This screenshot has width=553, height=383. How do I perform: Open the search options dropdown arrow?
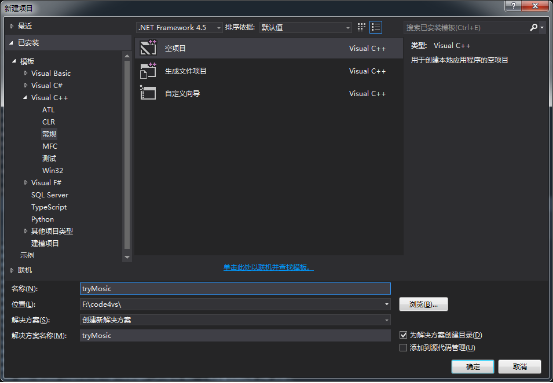(542, 28)
